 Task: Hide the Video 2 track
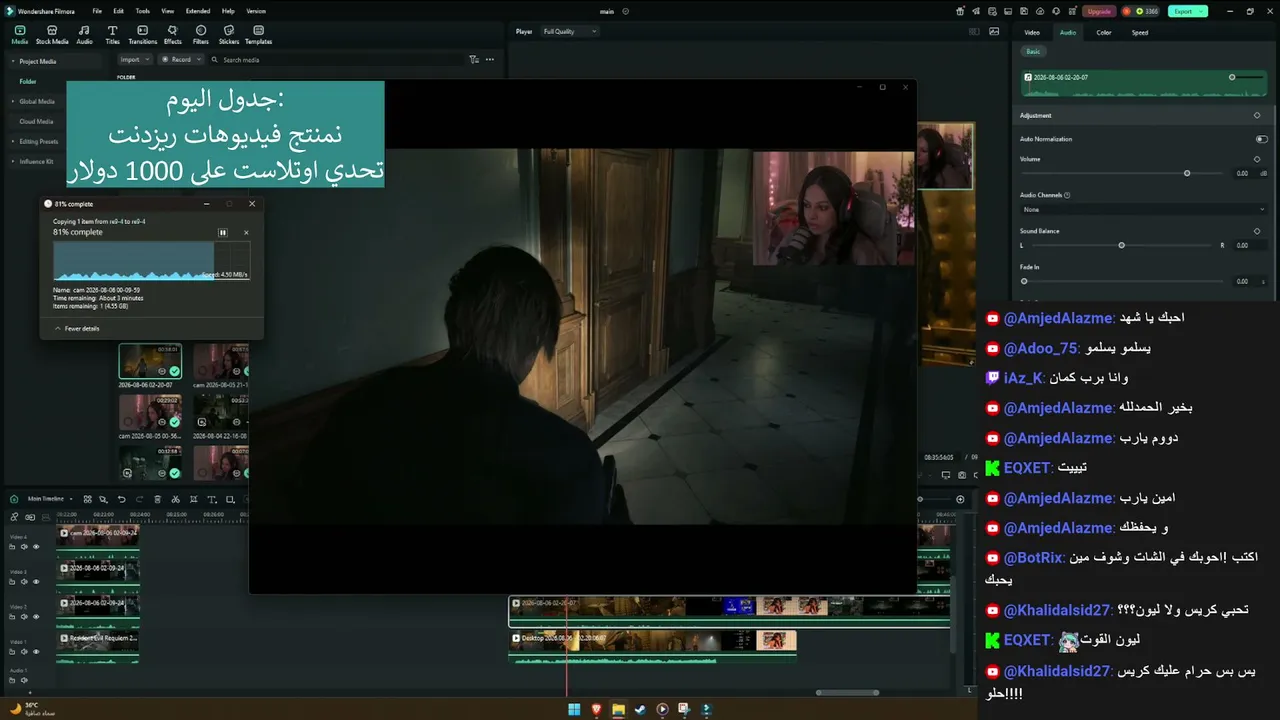point(36,617)
